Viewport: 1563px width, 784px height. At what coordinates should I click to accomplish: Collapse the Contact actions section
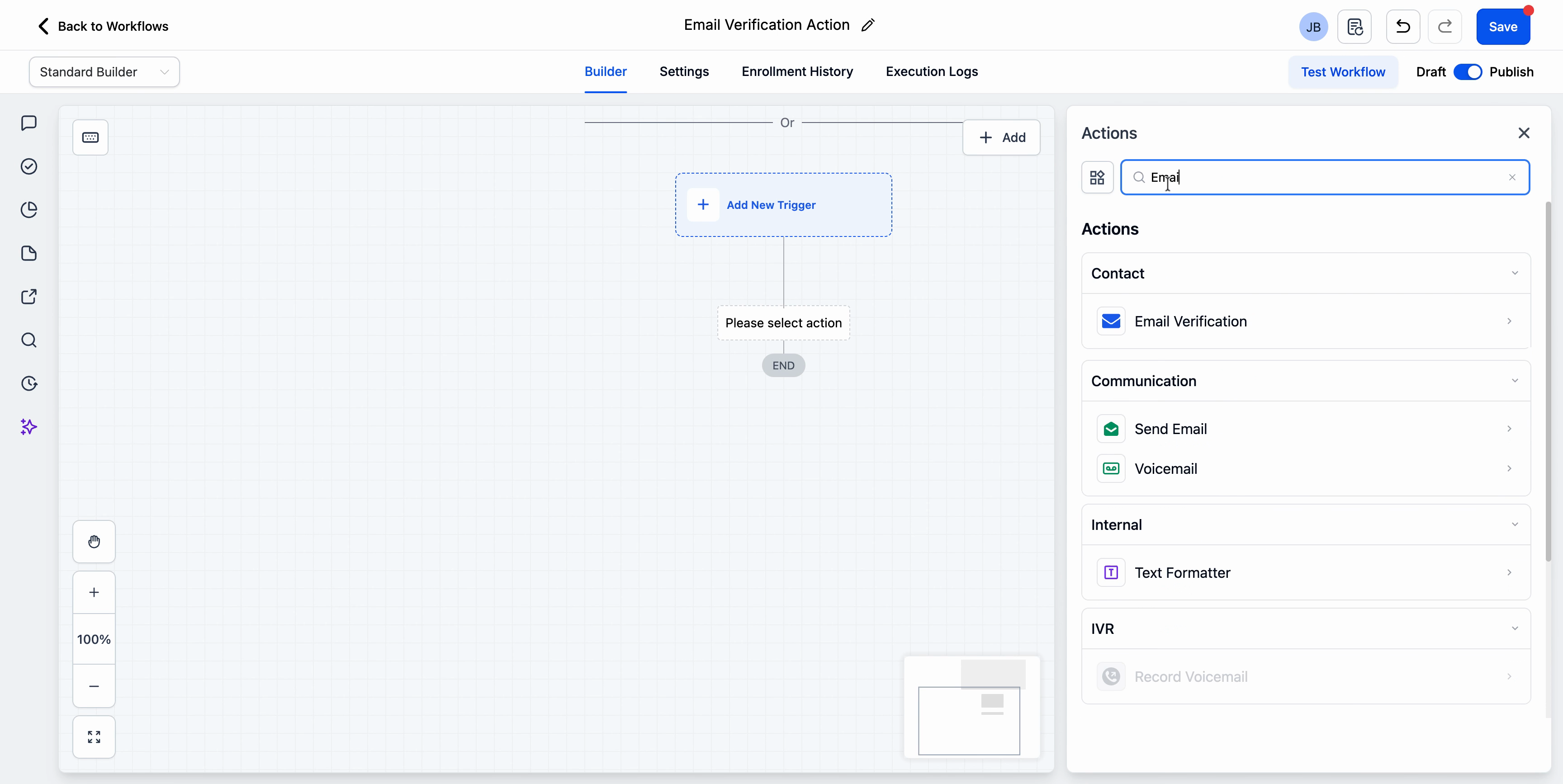[1515, 273]
